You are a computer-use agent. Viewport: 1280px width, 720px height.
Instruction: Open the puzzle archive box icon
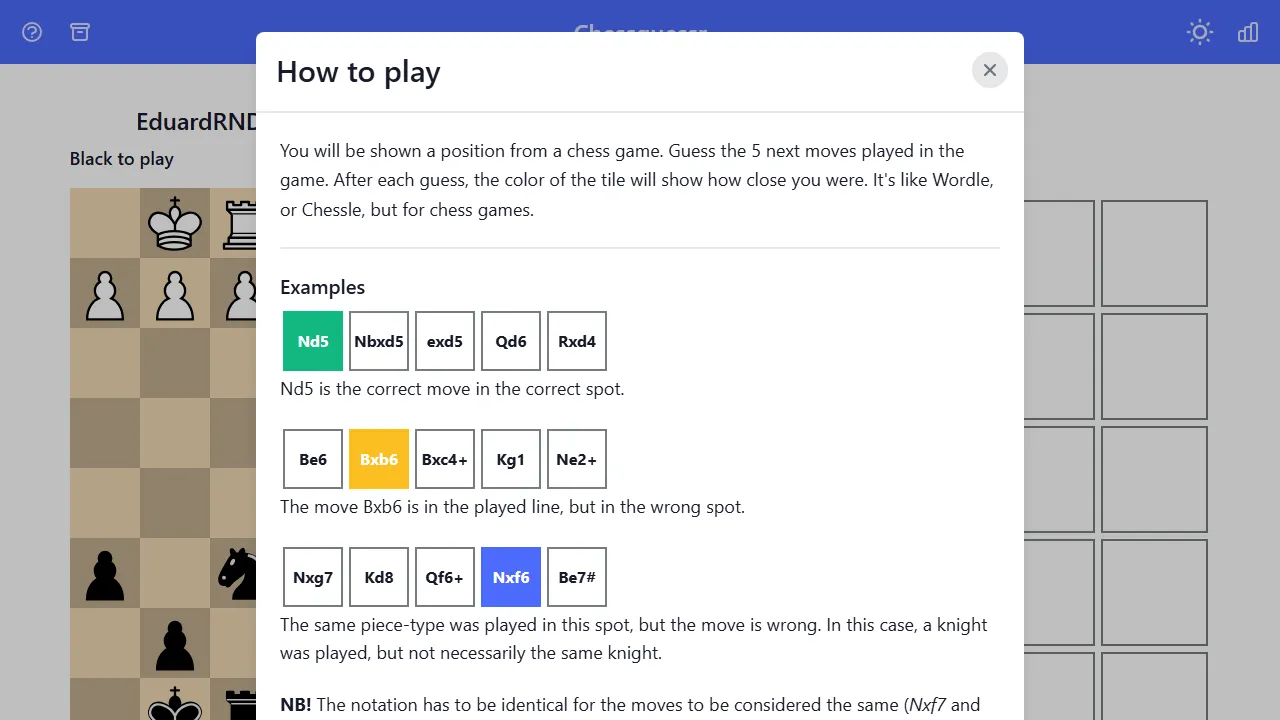click(x=79, y=32)
